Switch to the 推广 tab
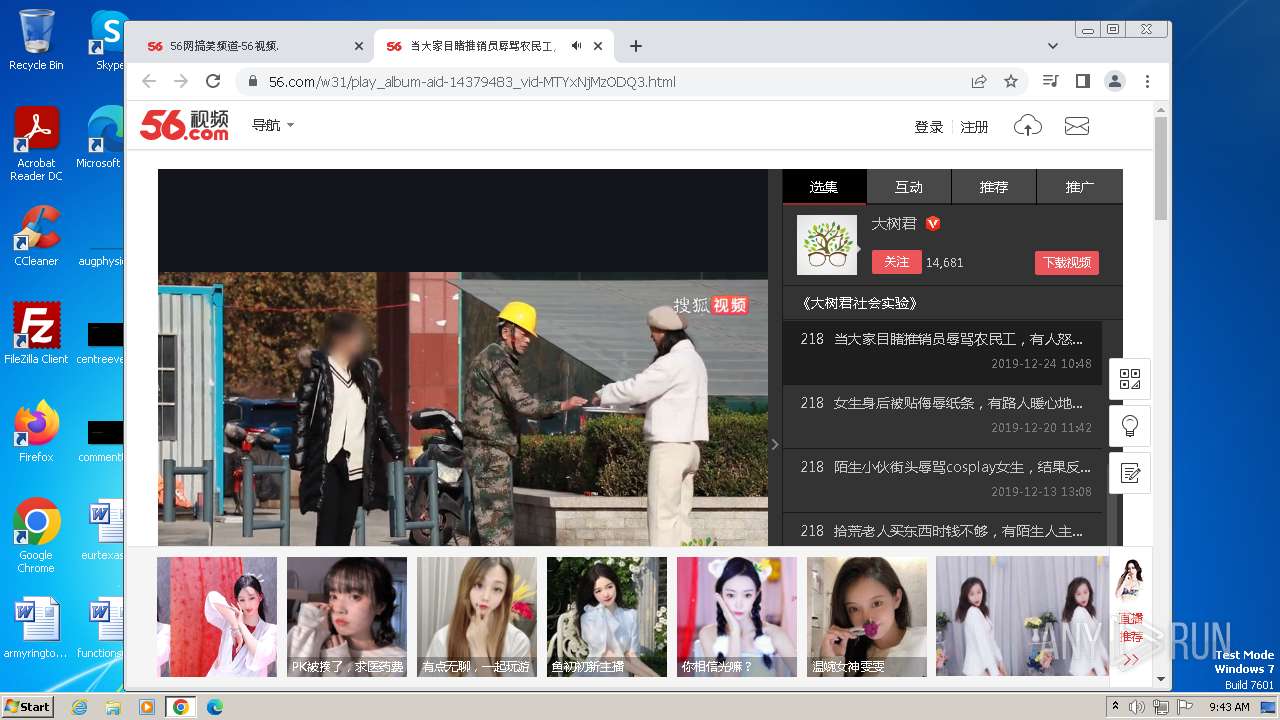 (1080, 187)
